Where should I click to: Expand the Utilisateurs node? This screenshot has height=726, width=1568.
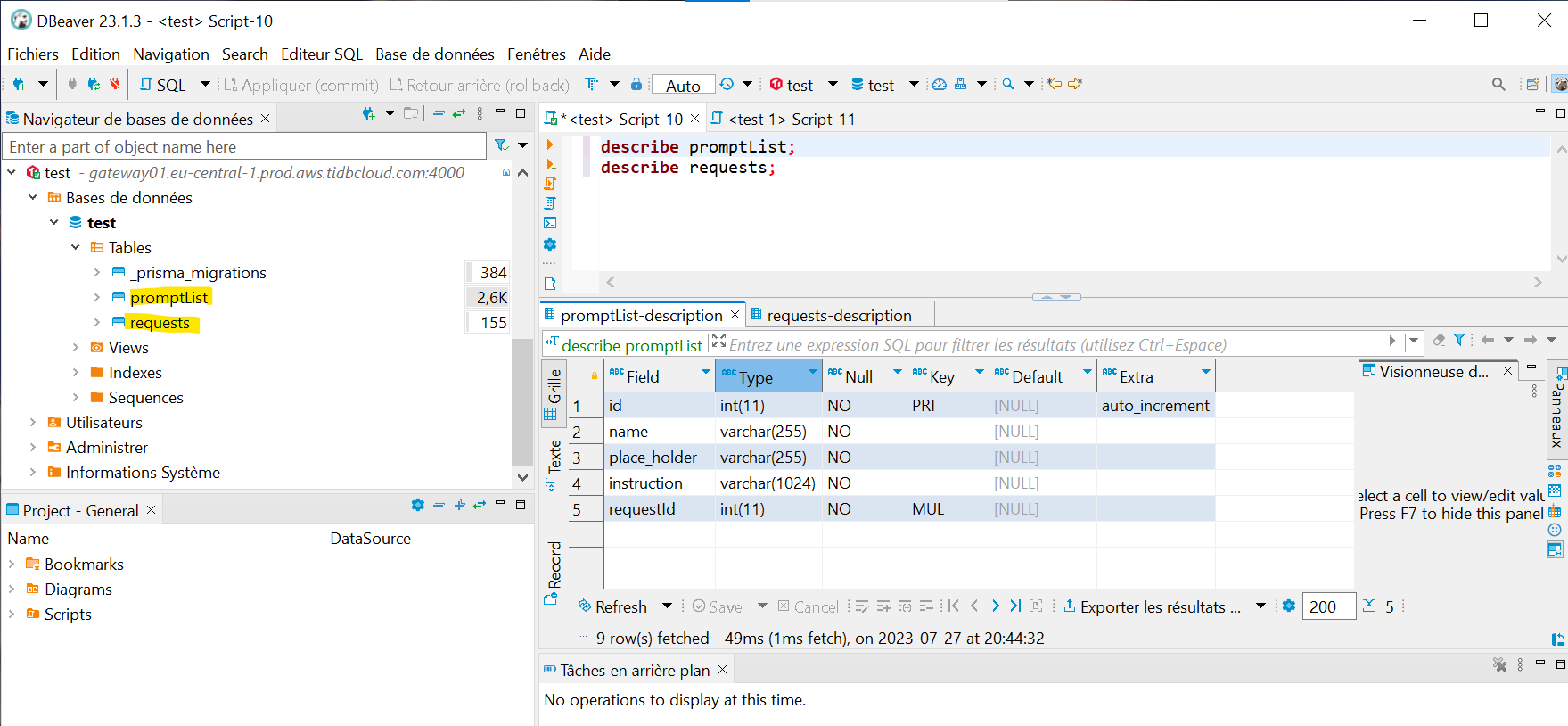point(33,422)
